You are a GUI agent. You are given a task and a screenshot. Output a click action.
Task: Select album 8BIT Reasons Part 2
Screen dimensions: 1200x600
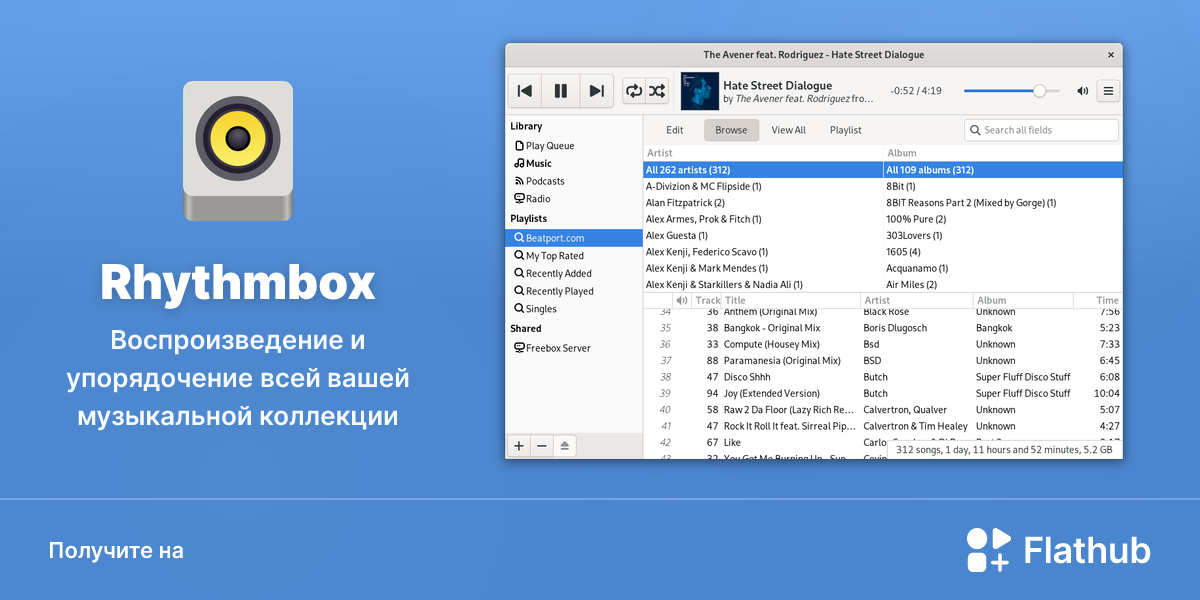point(1003,203)
